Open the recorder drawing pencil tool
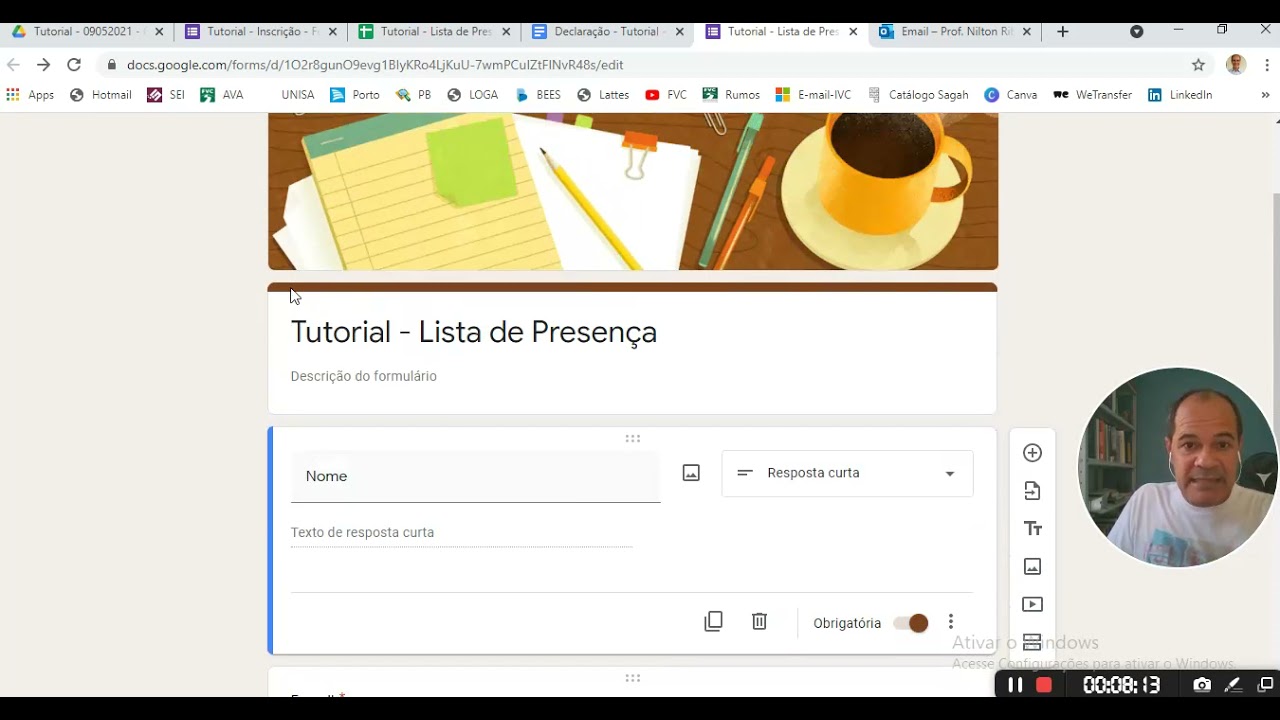This screenshot has height=720, width=1280. coord(1234,685)
